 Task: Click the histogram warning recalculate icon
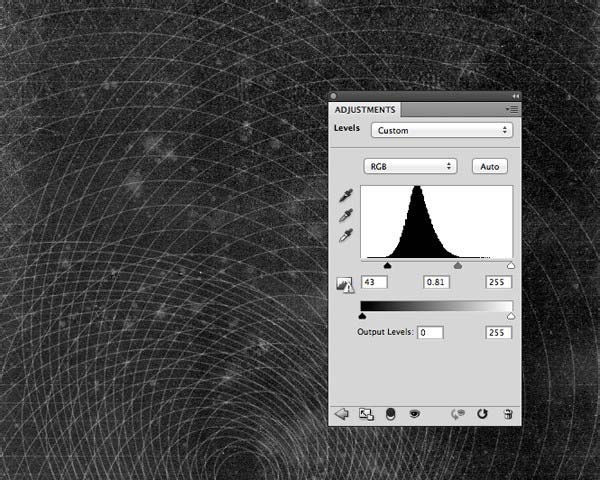[345, 285]
